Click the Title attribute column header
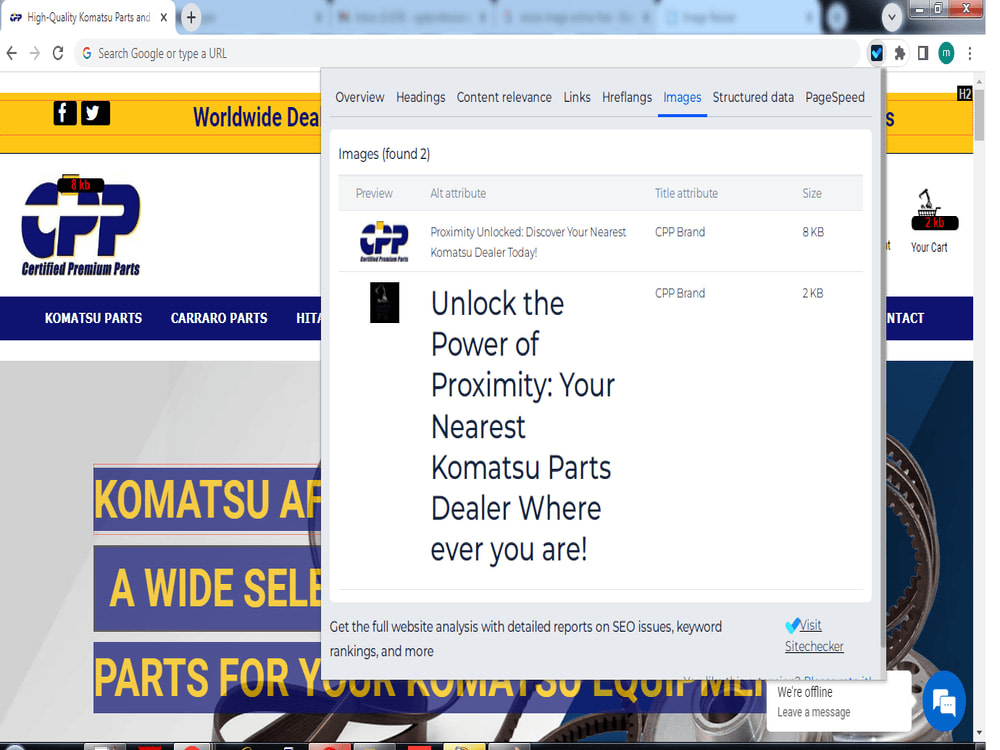1000x750 pixels. (686, 193)
